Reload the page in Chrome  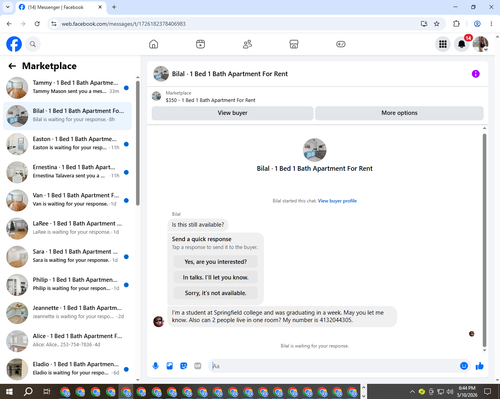(37, 24)
